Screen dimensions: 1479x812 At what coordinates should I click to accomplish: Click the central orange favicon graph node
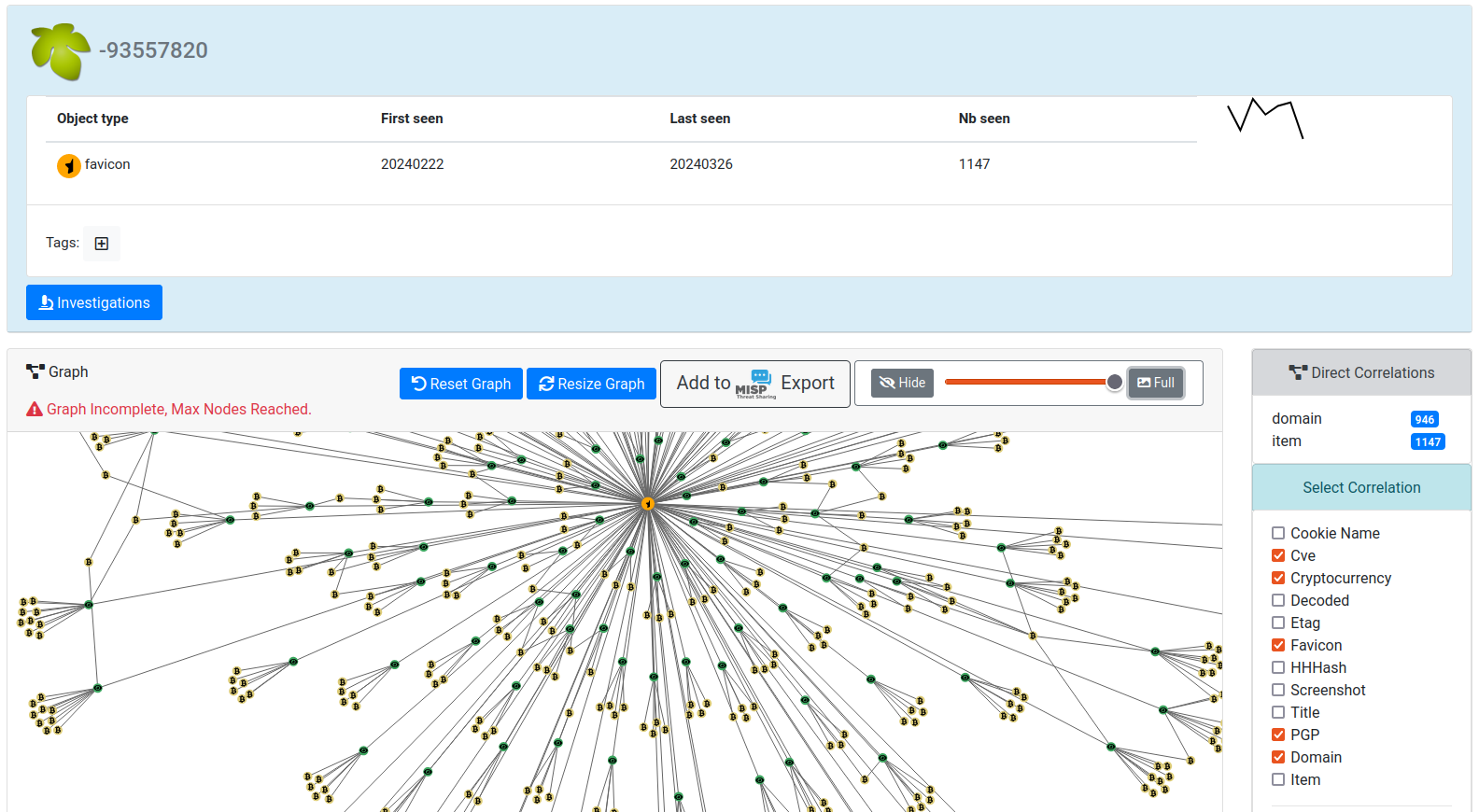(648, 504)
